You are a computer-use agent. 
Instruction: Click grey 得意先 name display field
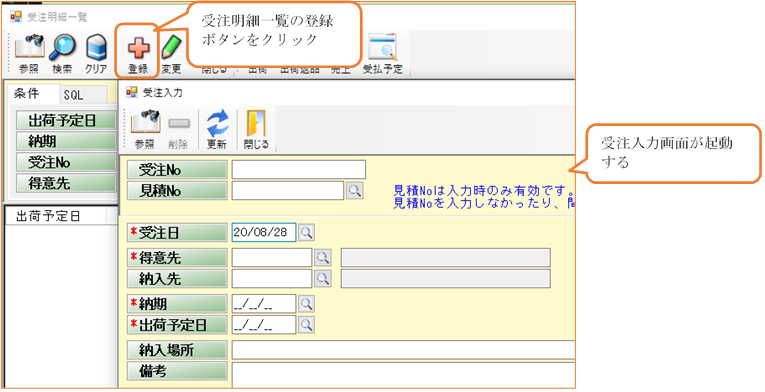point(445,257)
